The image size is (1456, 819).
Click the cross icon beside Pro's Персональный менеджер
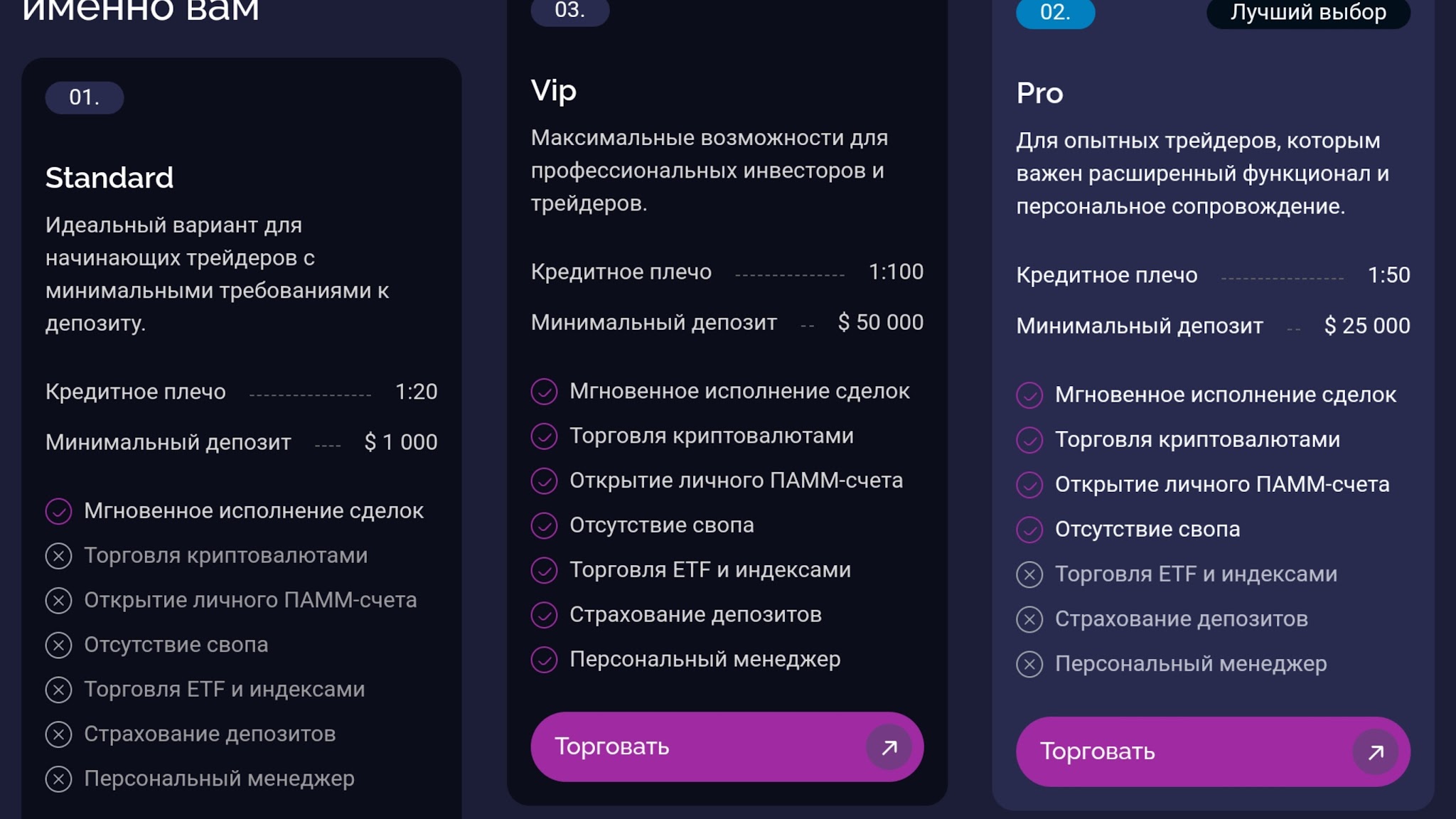[x=1029, y=664]
